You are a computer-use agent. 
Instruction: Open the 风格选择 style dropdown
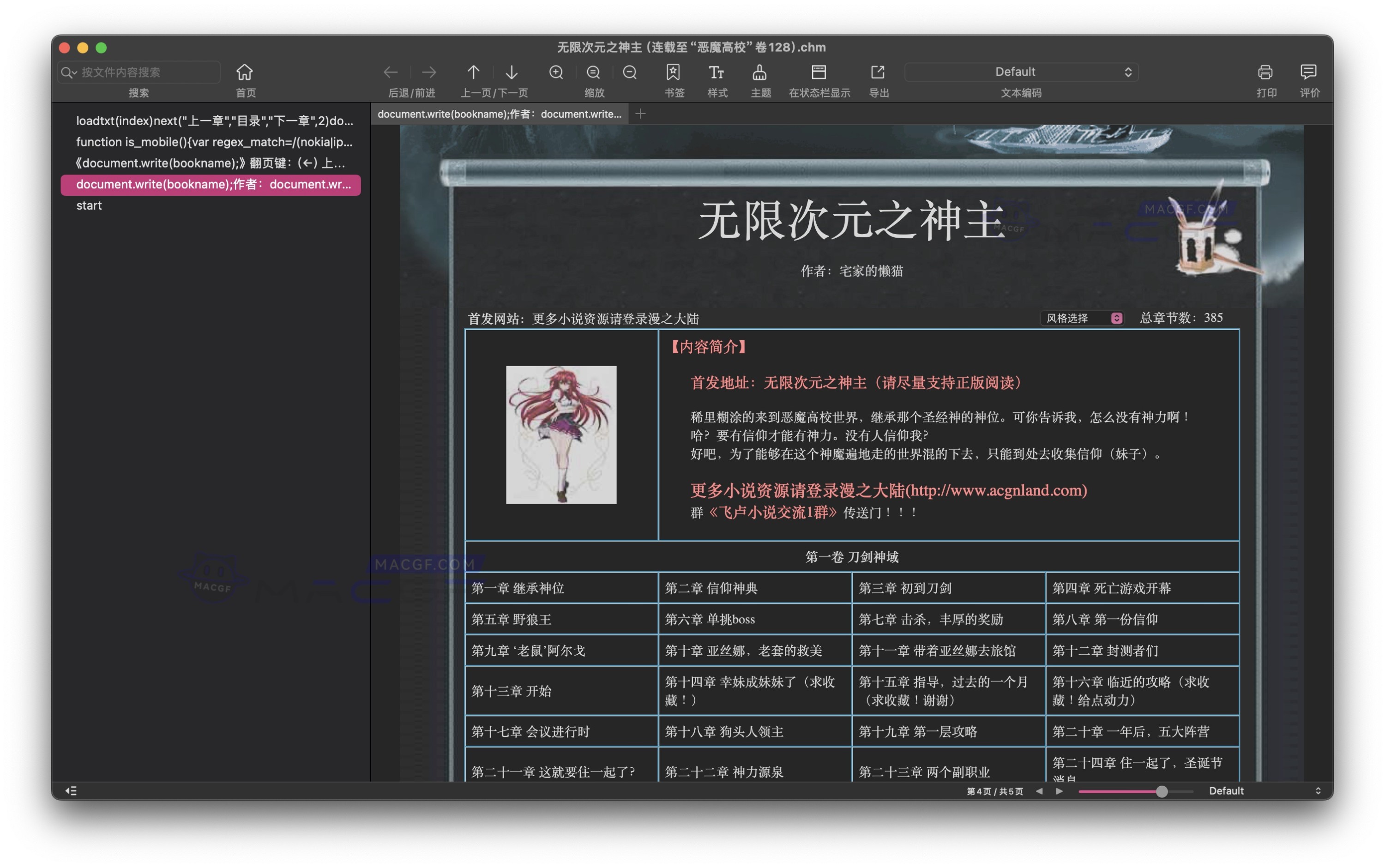click(x=1081, y=318)
